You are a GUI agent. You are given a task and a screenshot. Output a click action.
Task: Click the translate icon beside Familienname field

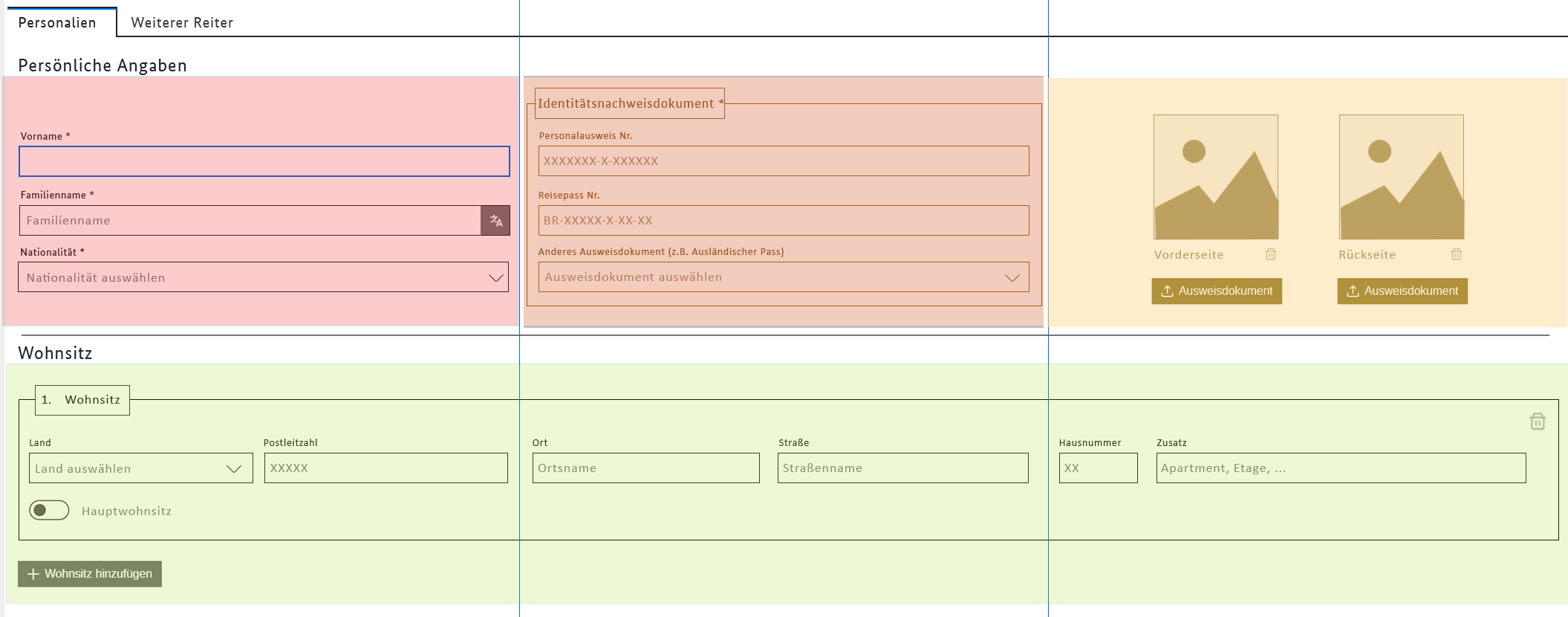pos(495,221)
